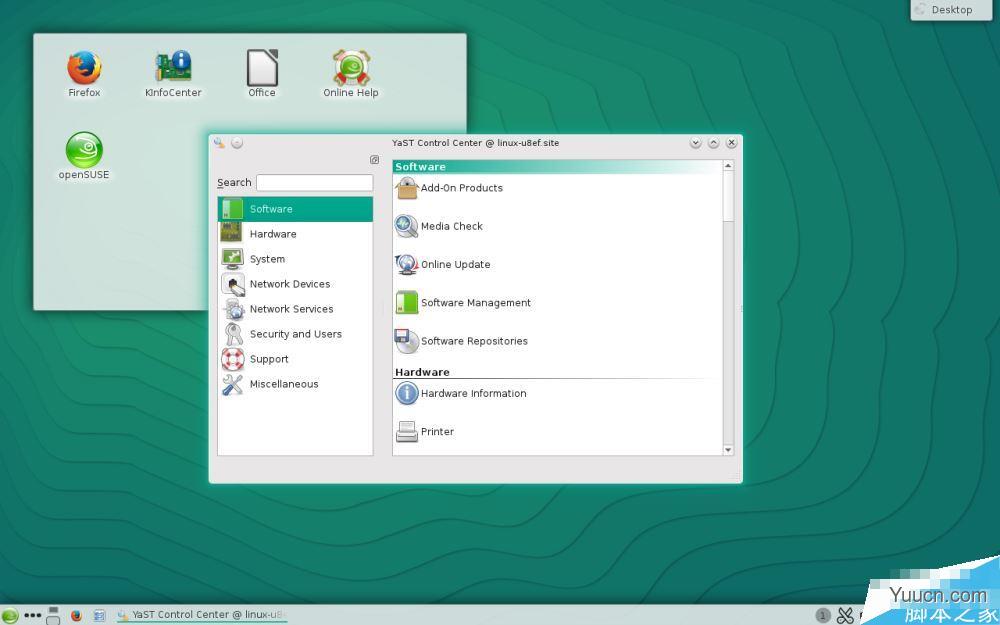Switch to Network Services category
The height and width of the screenshot is (625, 1000).
(x=291, y=309)
